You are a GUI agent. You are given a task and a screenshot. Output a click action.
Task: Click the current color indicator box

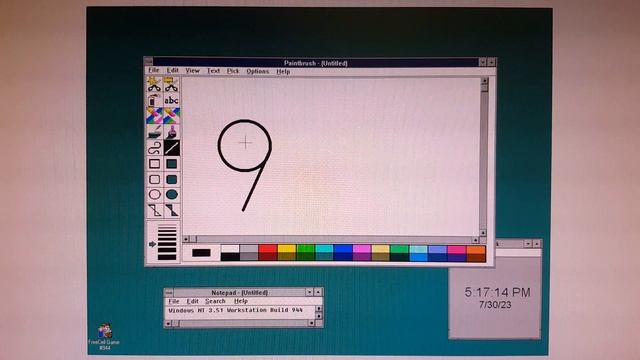coord(201,253)
